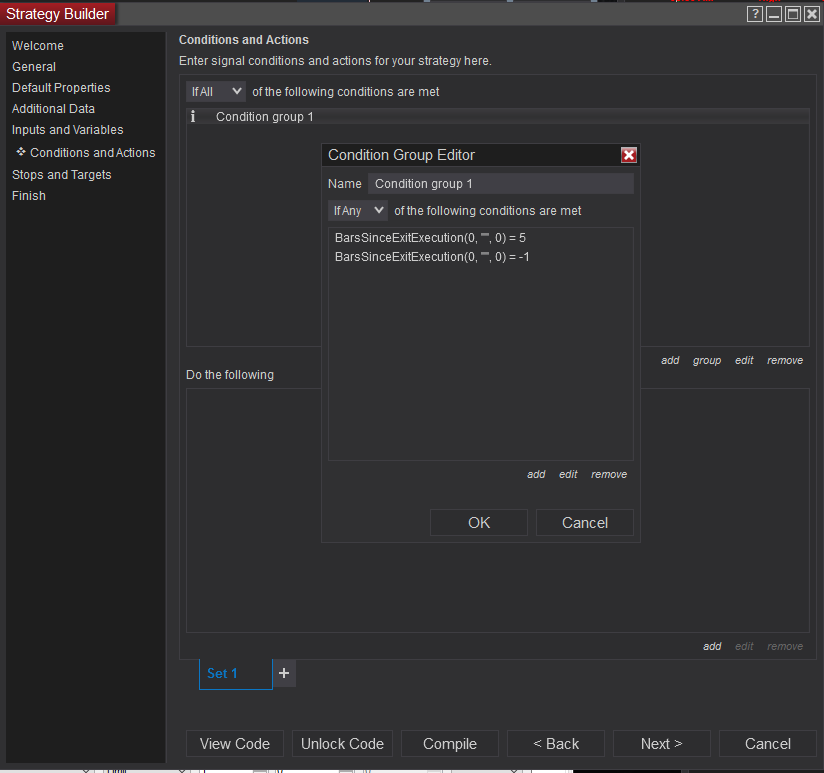Edit the group Name field

click(x=501, y=184)
